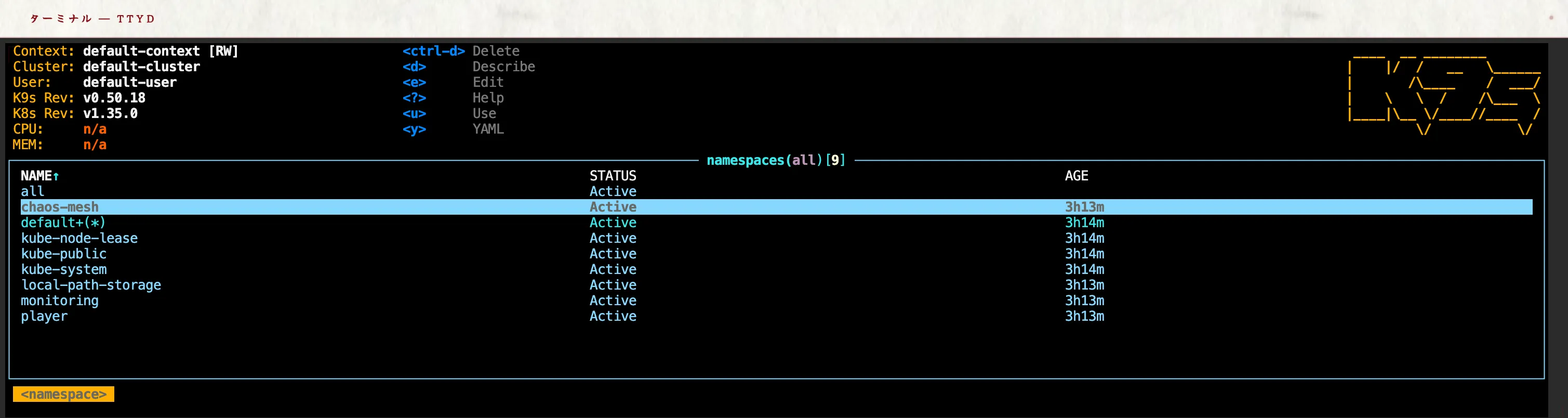Screen dimensions: 1568x418
Task: Click the K9s ASCII logo
Action: (1444, 95)
